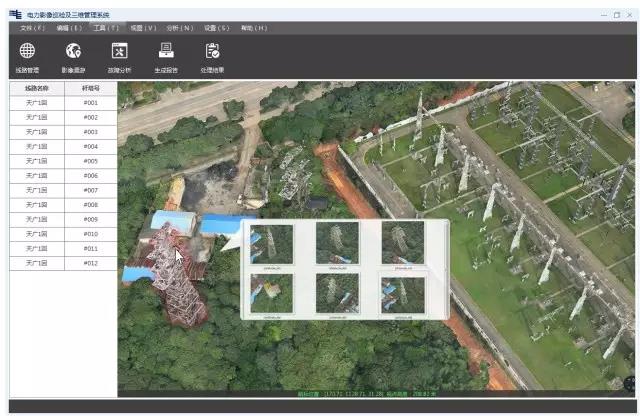This screenshot has width=640, height=416.
Task: Open the top-left tower photo thumbnail
Action: point(272,243)
